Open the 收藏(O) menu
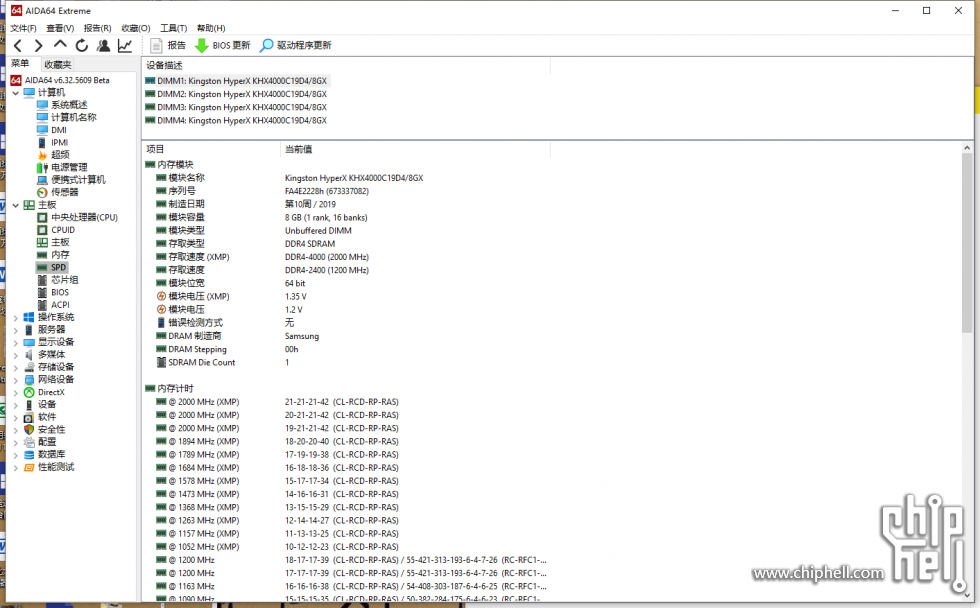The height and width of the screenshot is (608, 980). [136, 28]
